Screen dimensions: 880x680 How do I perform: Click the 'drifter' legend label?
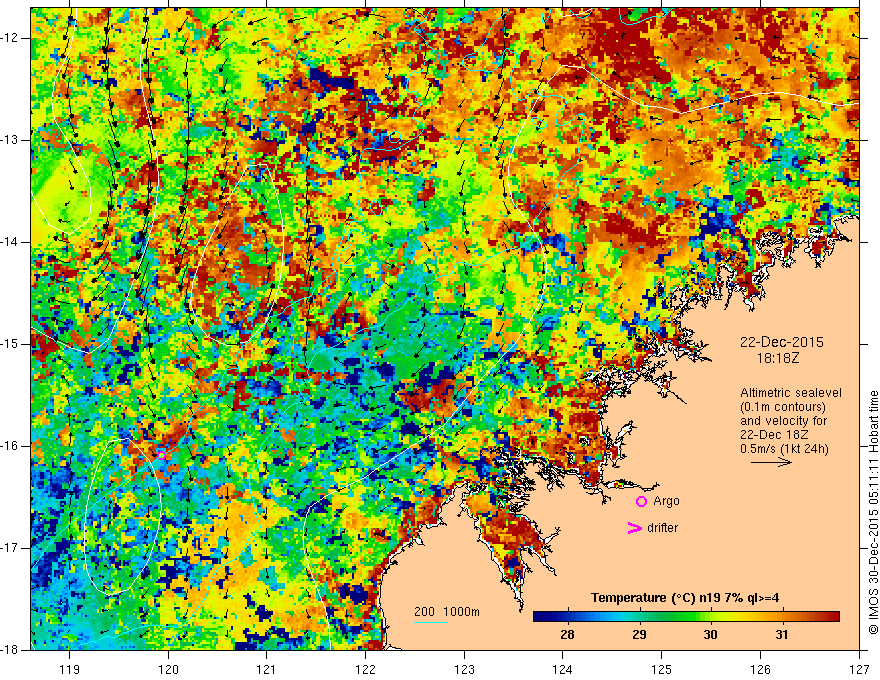662,528
